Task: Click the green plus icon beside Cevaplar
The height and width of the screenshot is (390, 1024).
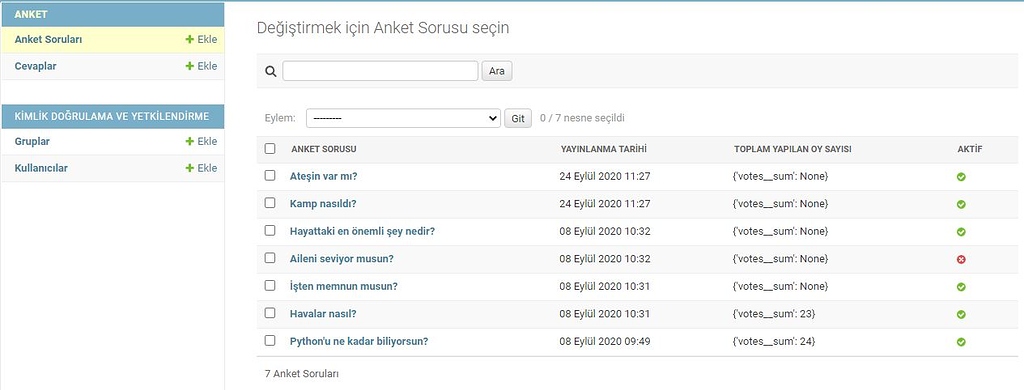Action: click(189, 66)
